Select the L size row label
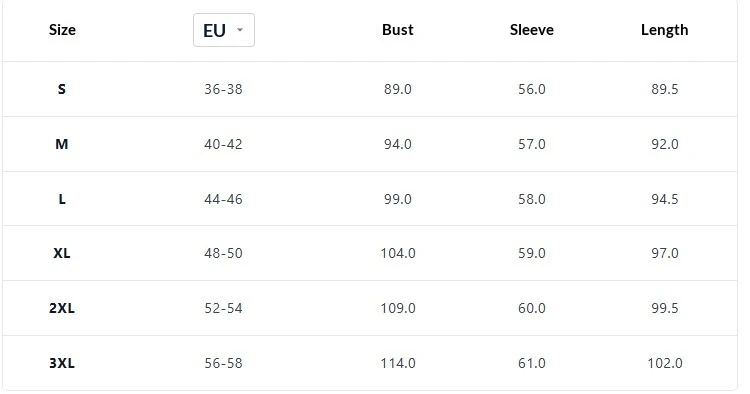This screenshot has height=394, width=750. point(62,199)
